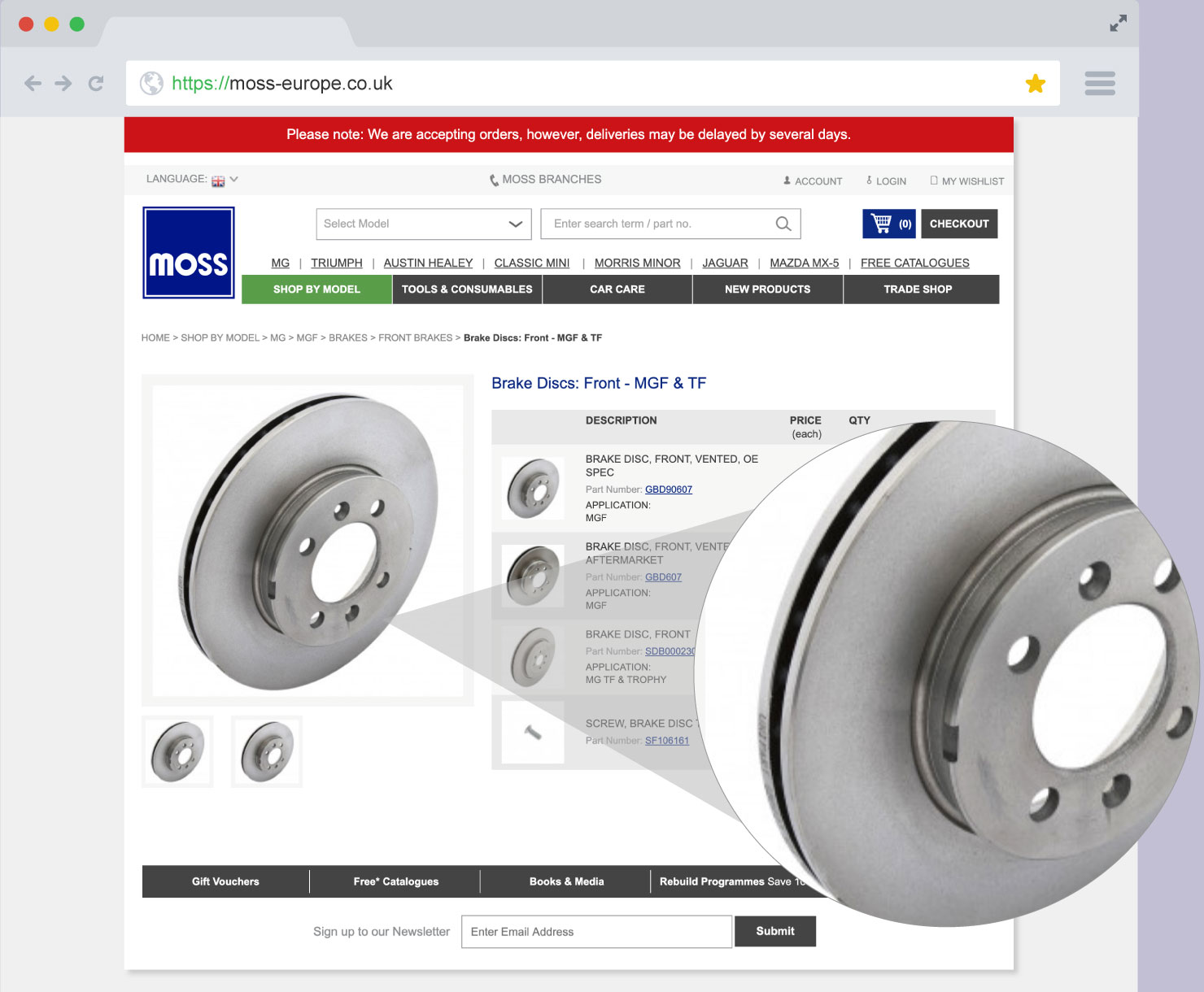Click the GBD90607 row product thumbnail
The image size is (1204, 992).
[533, 488]
